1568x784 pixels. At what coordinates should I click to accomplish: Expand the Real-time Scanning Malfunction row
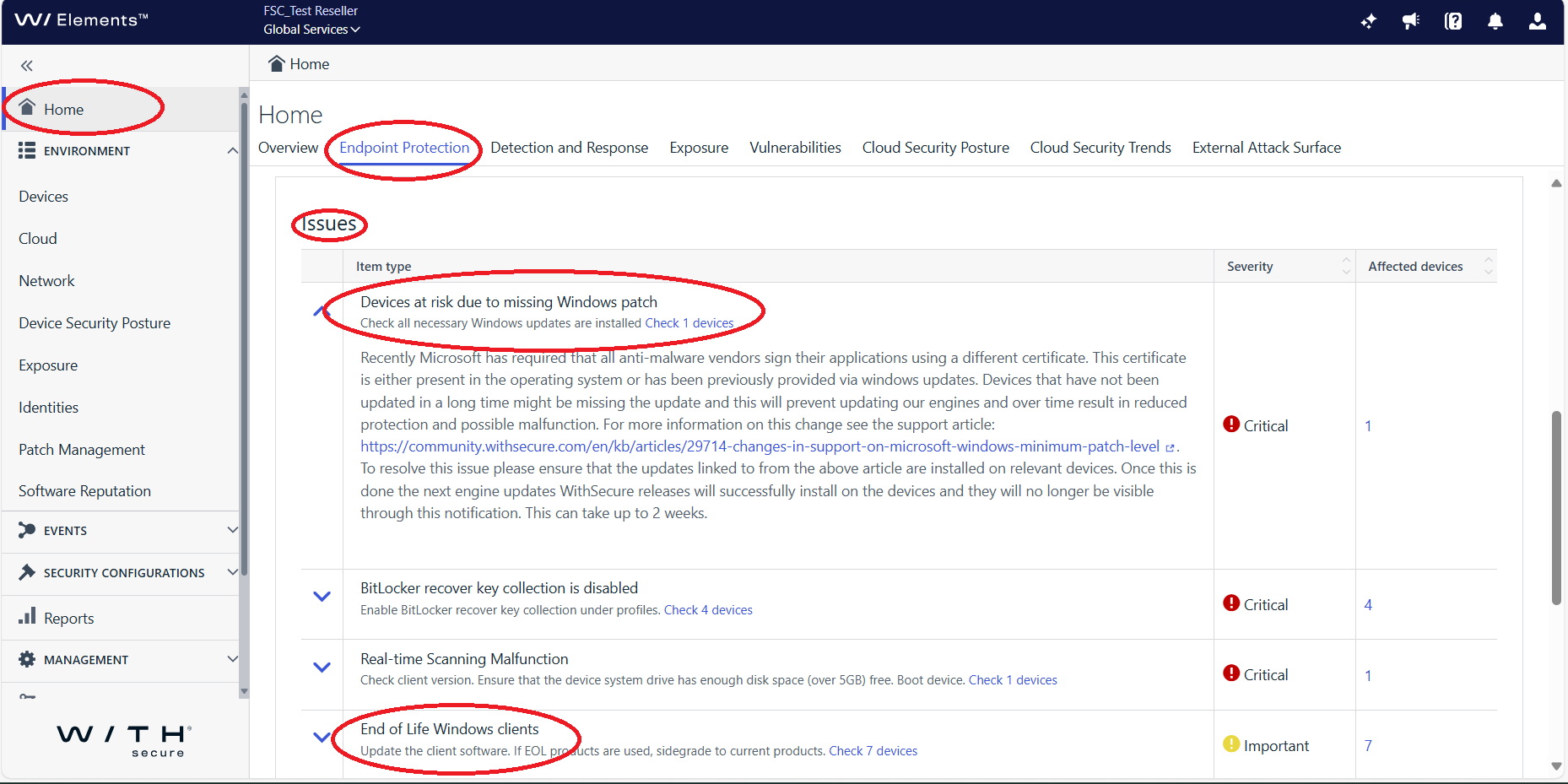(322, 667)
